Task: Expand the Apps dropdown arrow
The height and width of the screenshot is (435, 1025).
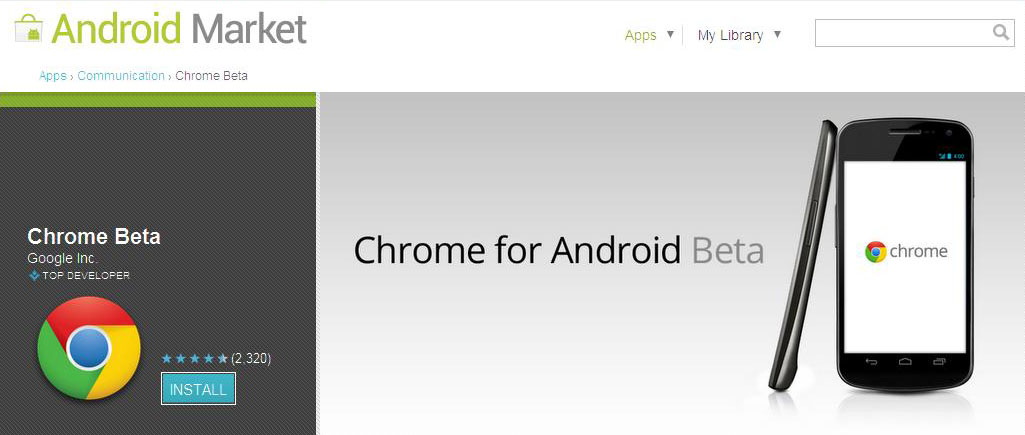Action: point(670,35)
